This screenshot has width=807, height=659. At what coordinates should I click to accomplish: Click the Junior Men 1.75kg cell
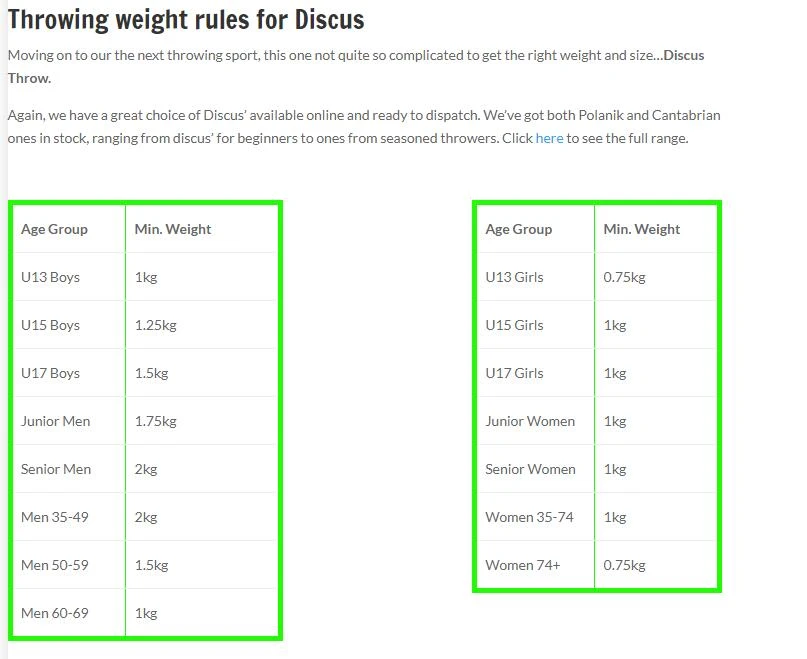click(x=155, y=421)
